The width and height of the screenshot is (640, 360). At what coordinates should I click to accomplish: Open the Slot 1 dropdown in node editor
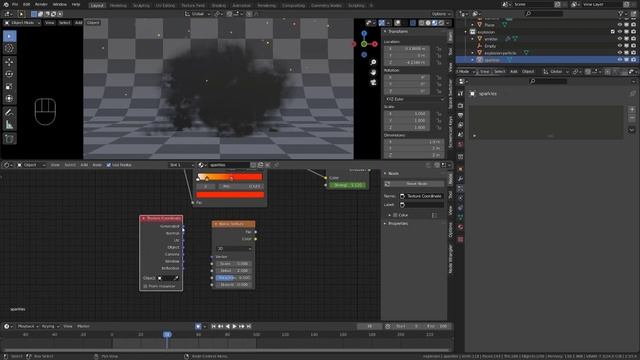[181, 165]
